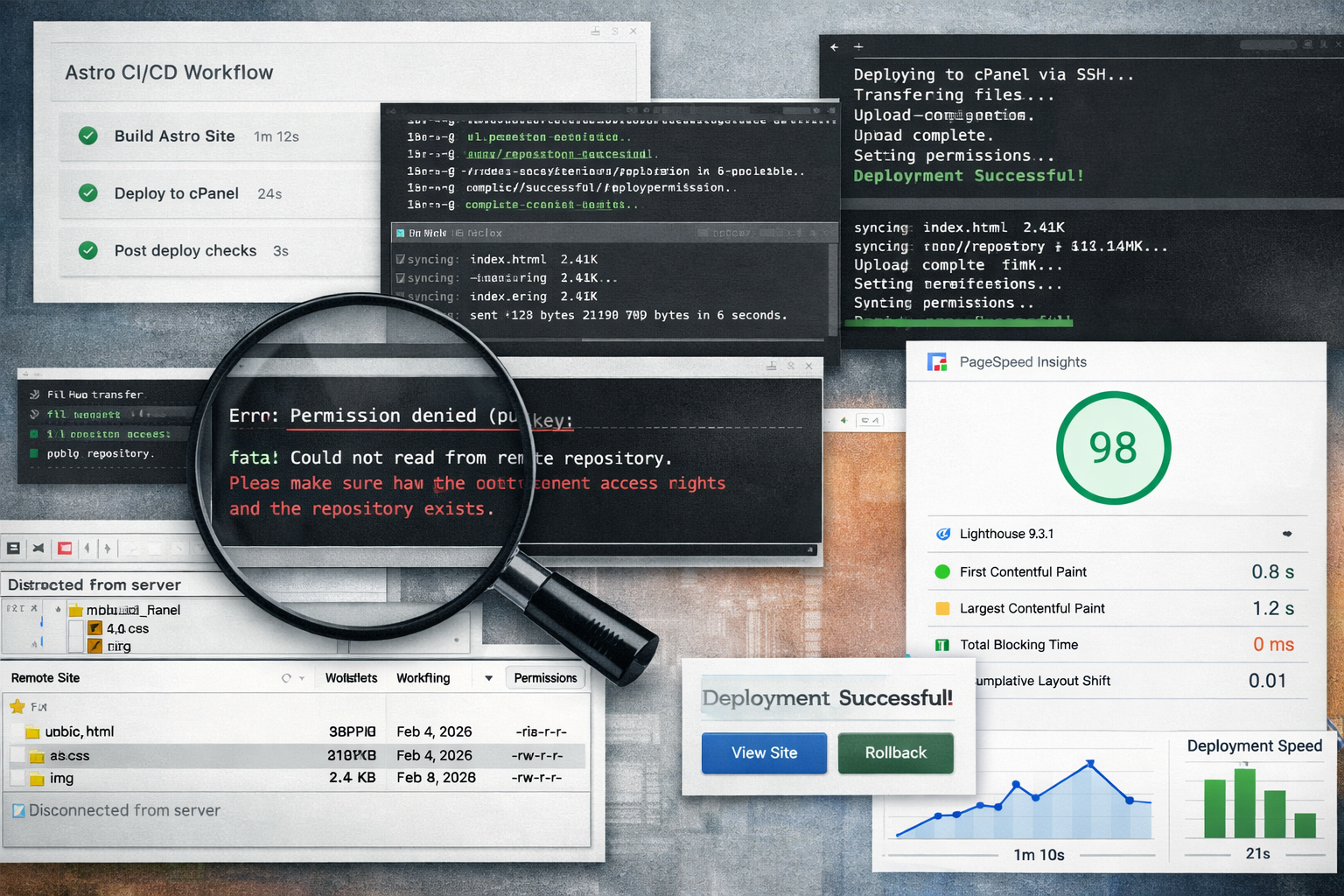This screenshot has width=1344, height=896.
Task: Select the 4.0.css file icon
Action: [94, 628]
